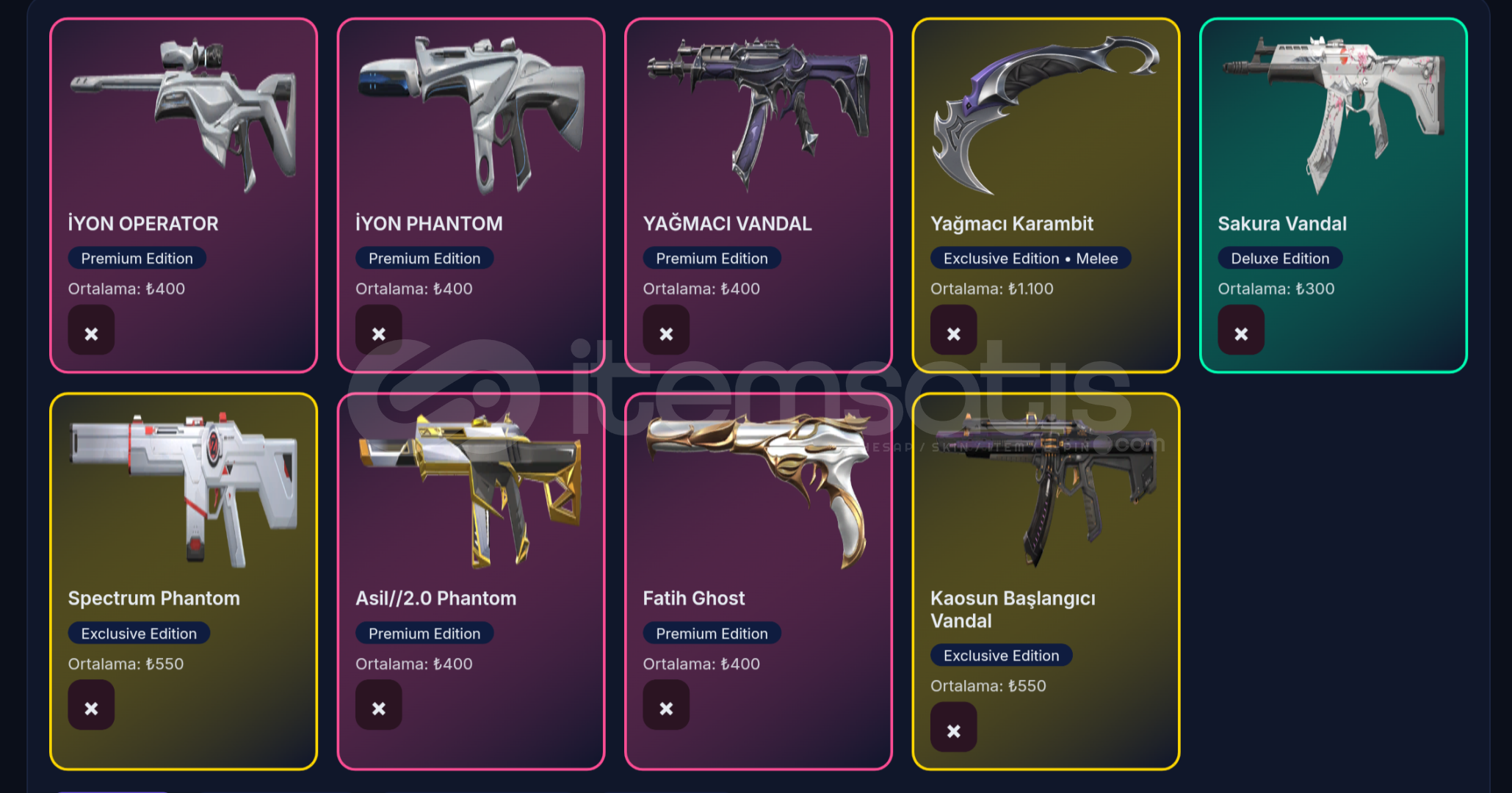This screenshot has height=793, width=1512.
Task: Click the Exclusive Edition badge under Spectrum Phantom
Action: [x=139, y=634]
